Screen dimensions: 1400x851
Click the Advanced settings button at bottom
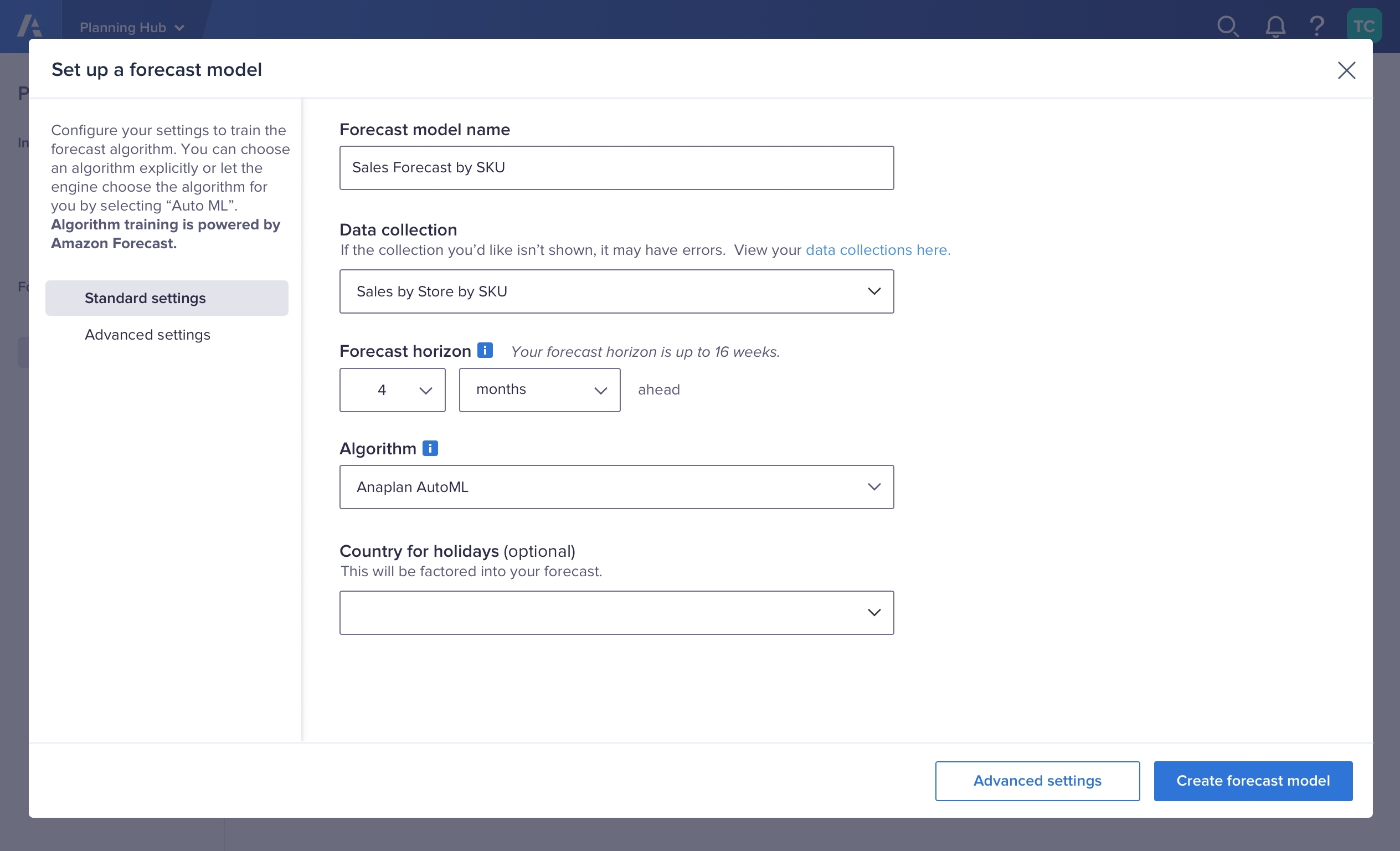[x=1037, y=781]
